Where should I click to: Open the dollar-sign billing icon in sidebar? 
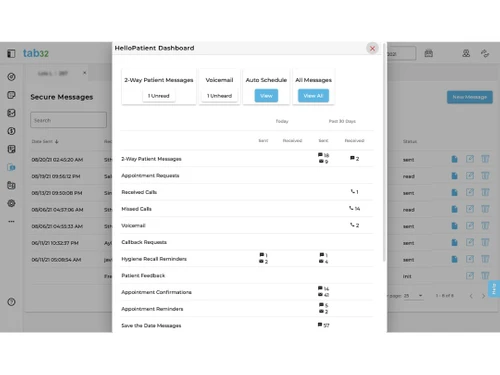(11, 131)
